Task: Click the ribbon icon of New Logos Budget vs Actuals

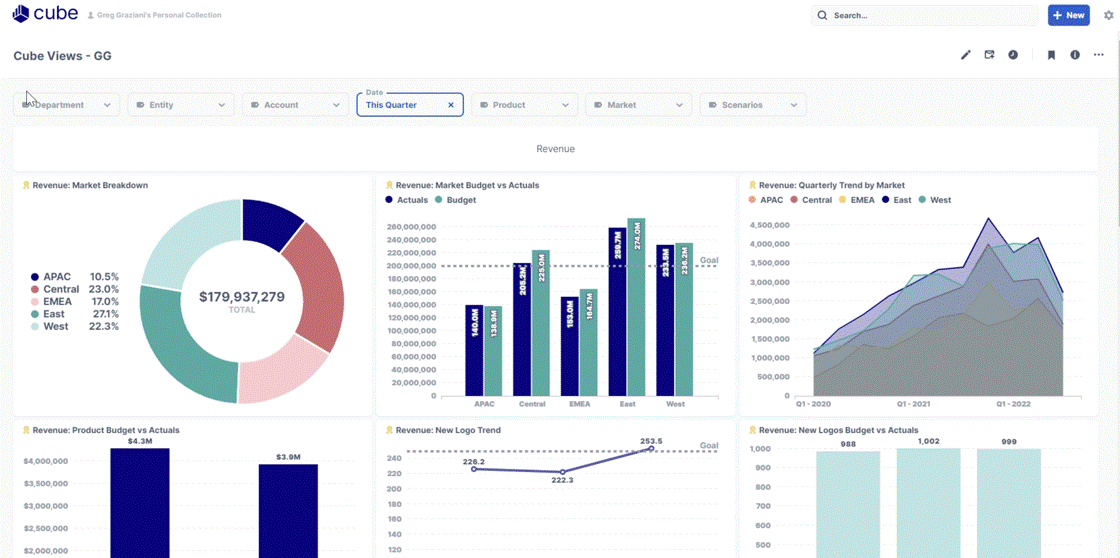Action: (x=752, y=430)
